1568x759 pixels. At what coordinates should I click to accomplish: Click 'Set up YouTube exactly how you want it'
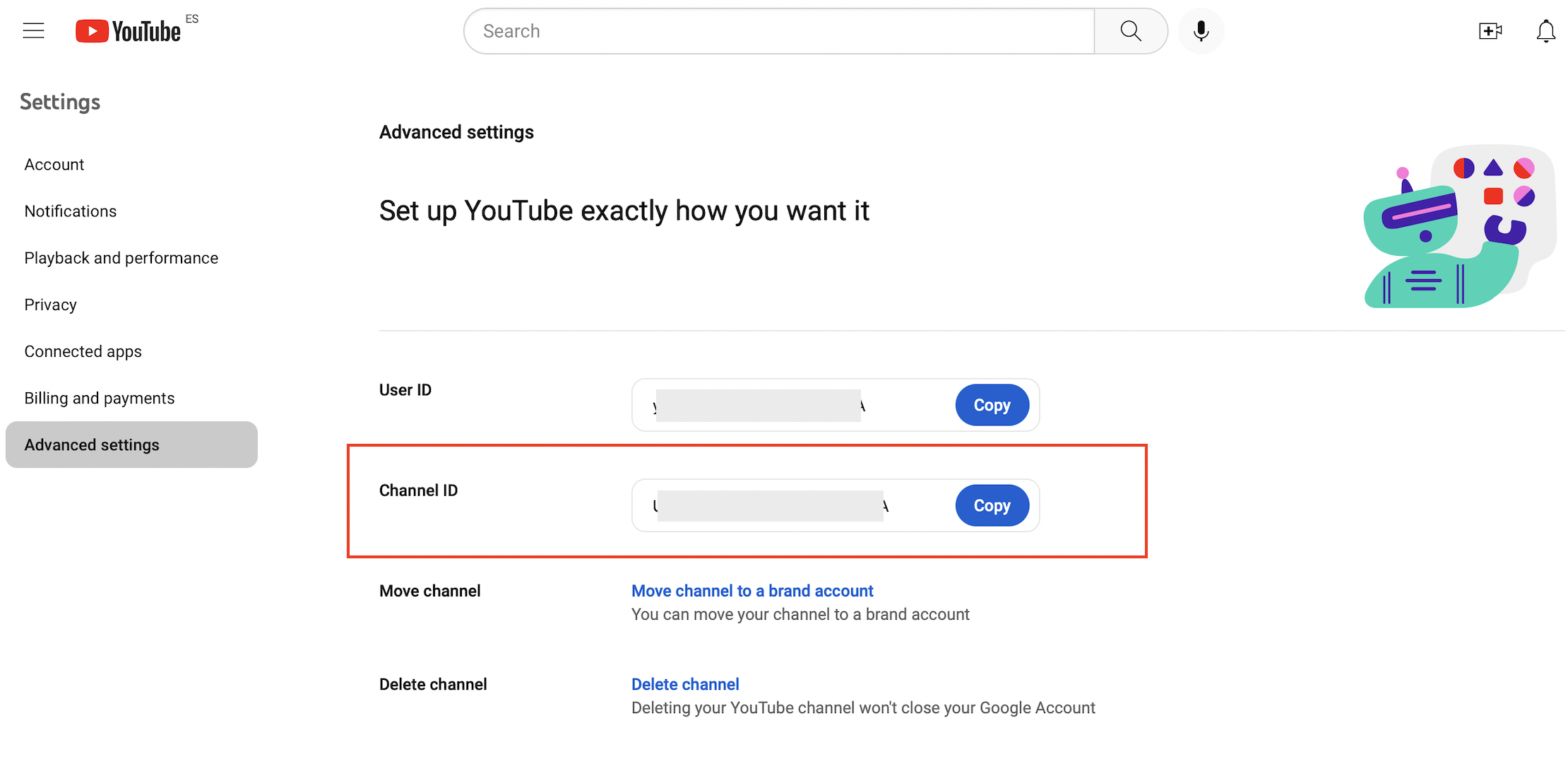coord(624,211)
